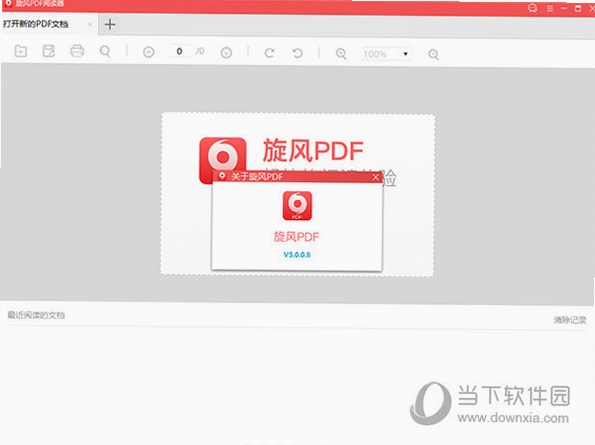Viewport: 595px width, 445px height.
Task: Click the 最近阅读的文档 label
Action: pyautogui.click(x=36, y=315)
